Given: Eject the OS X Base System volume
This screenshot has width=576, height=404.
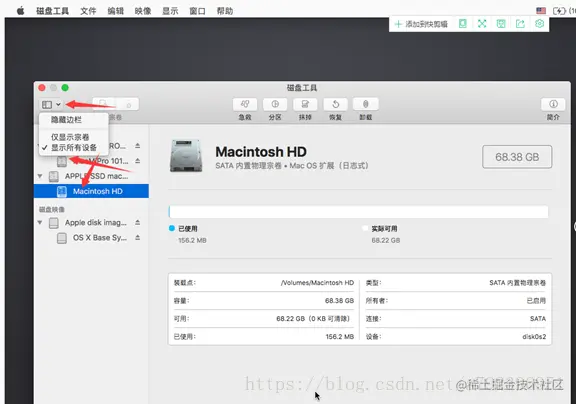Looking at the screenshot, I should click(137, 238).
